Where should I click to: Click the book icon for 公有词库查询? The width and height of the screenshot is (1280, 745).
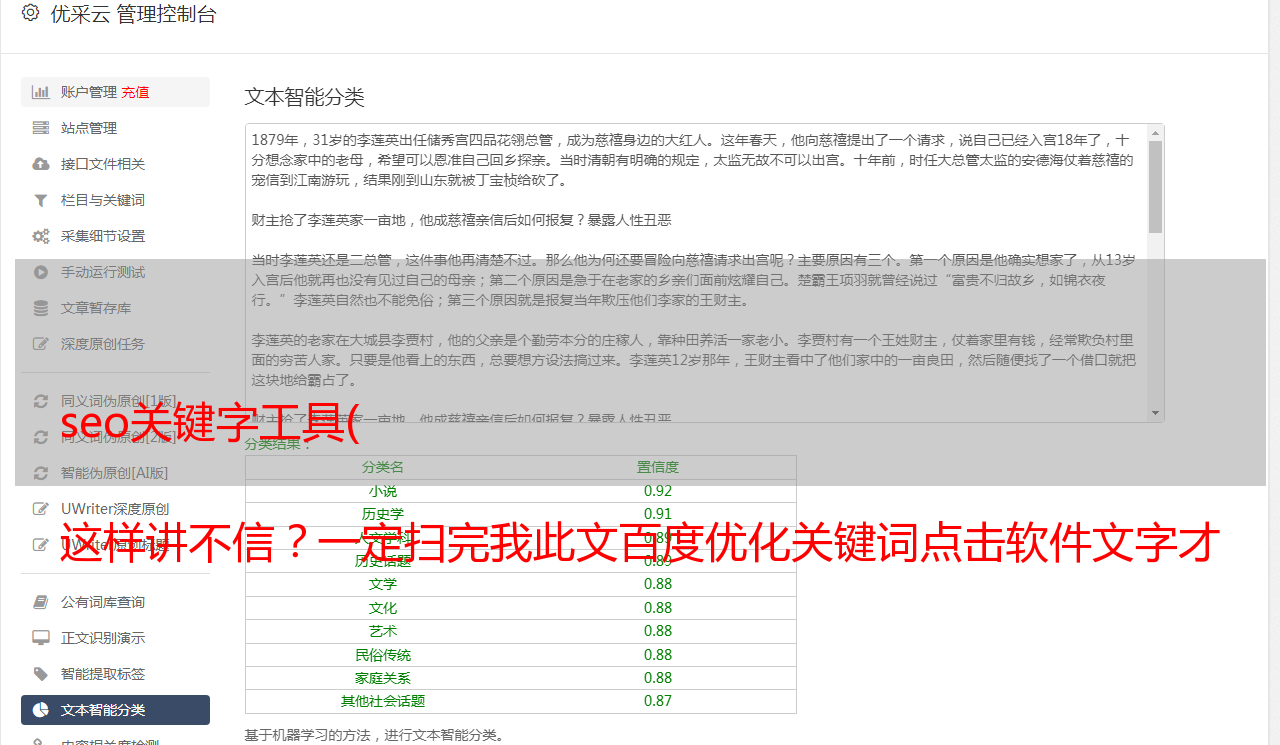point(41,602)
